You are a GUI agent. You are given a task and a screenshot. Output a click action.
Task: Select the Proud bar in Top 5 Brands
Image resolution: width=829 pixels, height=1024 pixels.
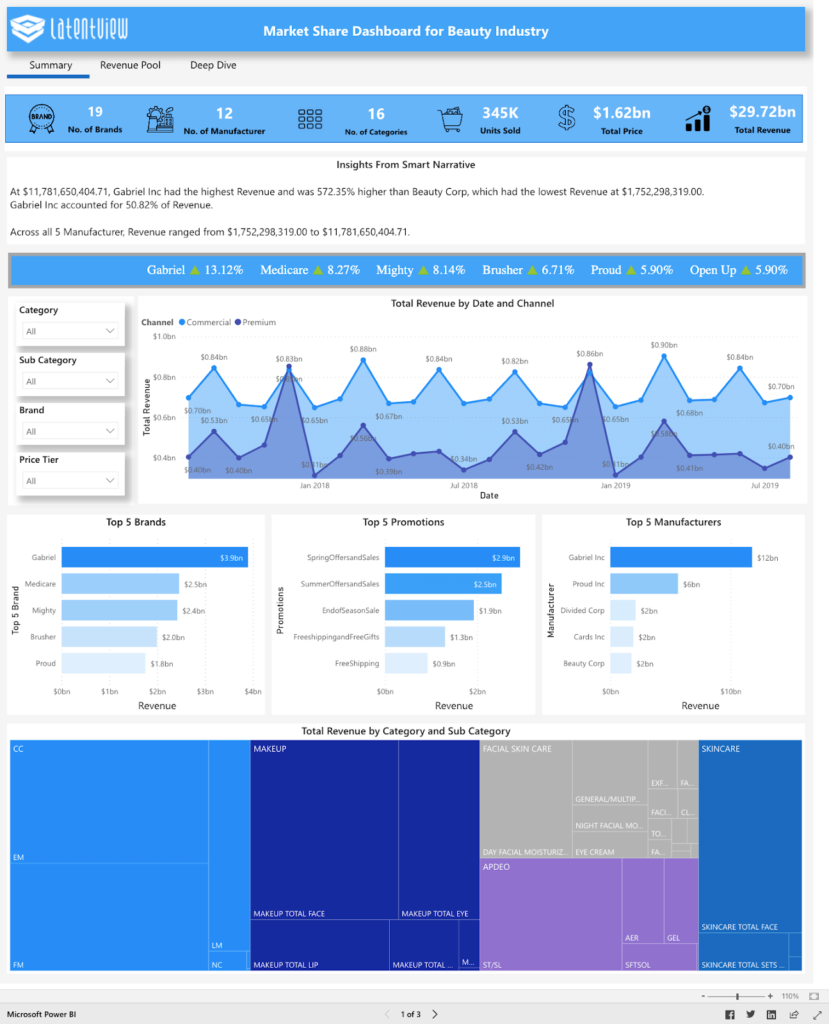coord(104,664)
